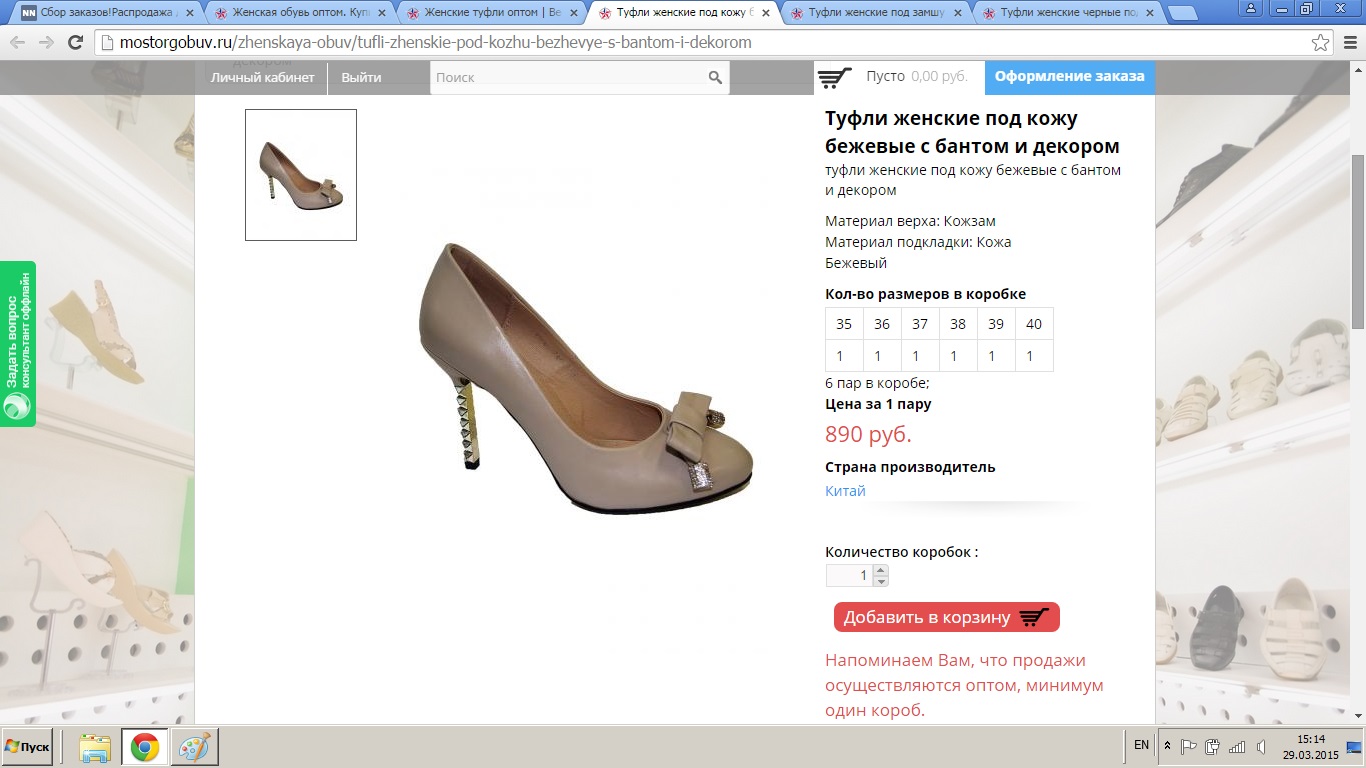The image size is (1366, 768).
Task: Reload the current page
Action: (x=75, y=43)
